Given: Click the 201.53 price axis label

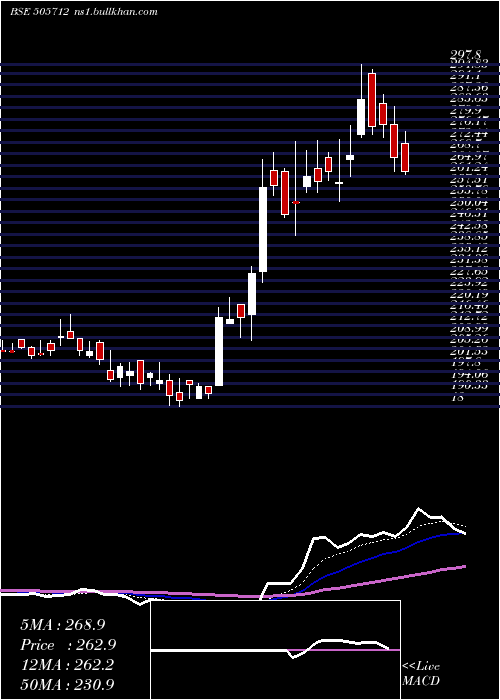Looking at the screenshot, I should tap(470, 352).
